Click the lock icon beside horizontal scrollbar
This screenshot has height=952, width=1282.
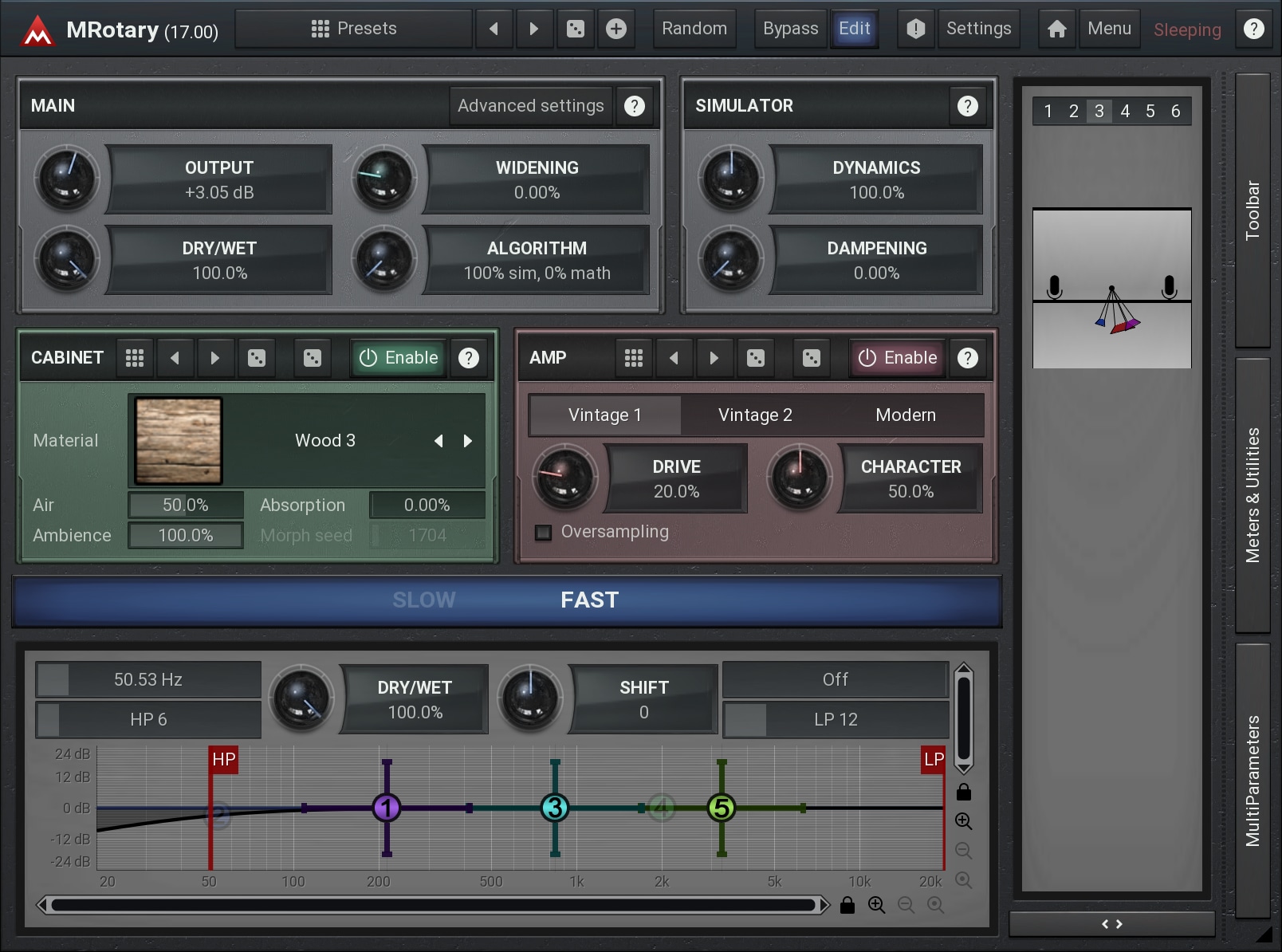(847, 905)
